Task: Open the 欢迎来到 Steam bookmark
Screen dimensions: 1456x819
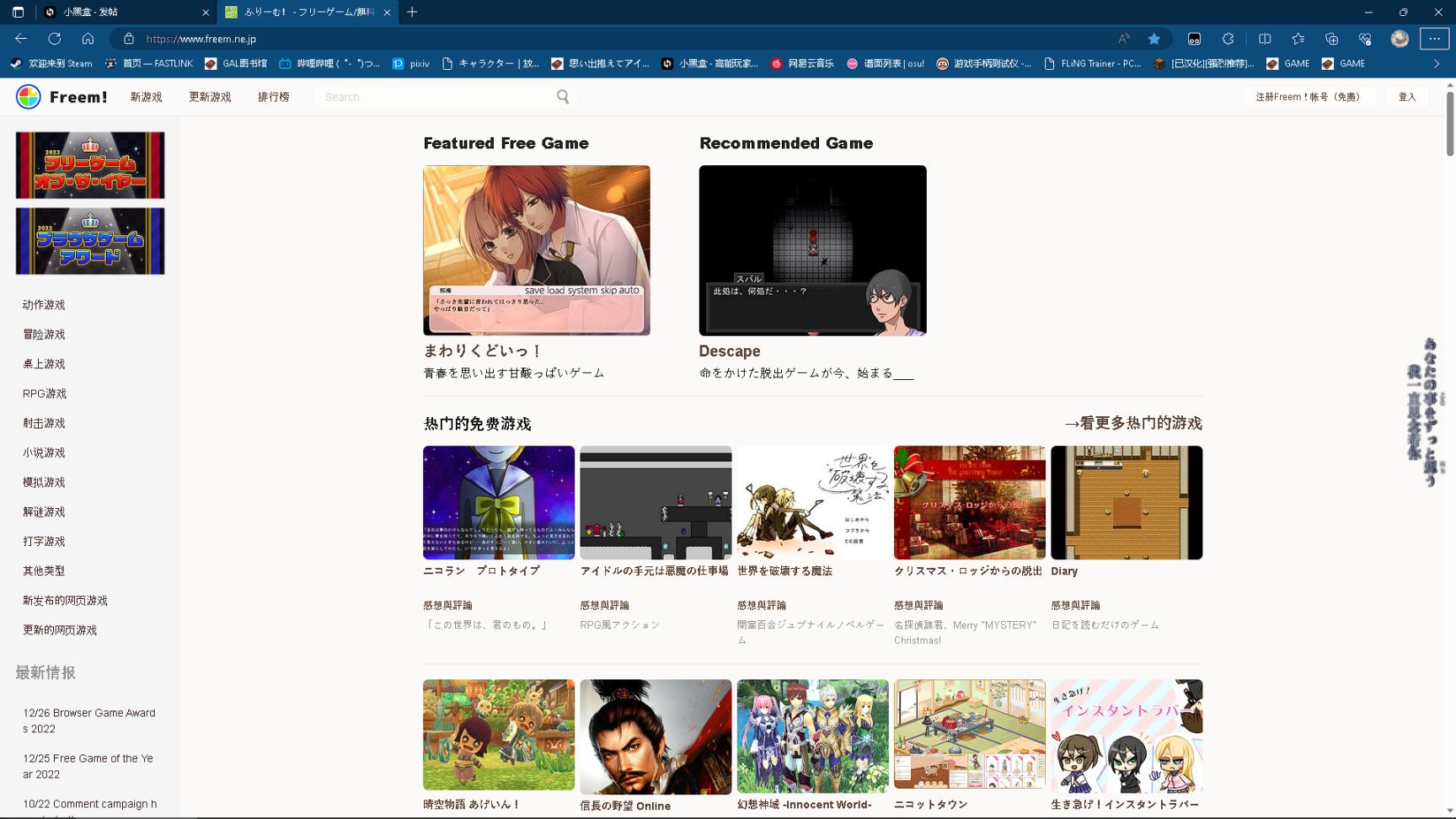Action: 51,63
